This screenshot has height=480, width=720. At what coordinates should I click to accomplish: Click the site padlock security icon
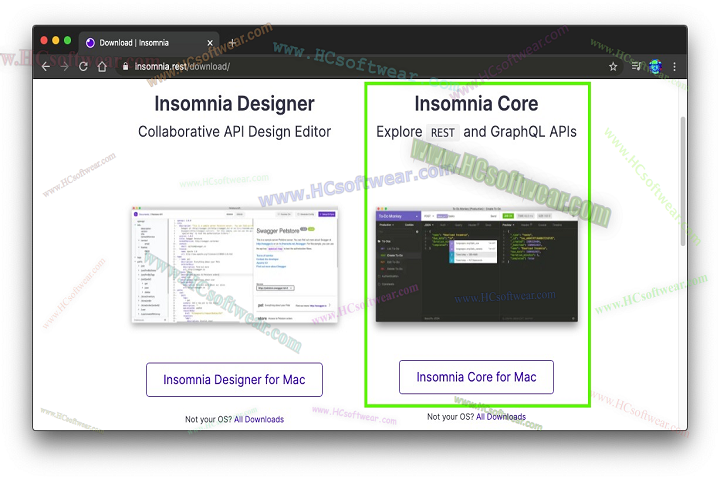[125, 67]
